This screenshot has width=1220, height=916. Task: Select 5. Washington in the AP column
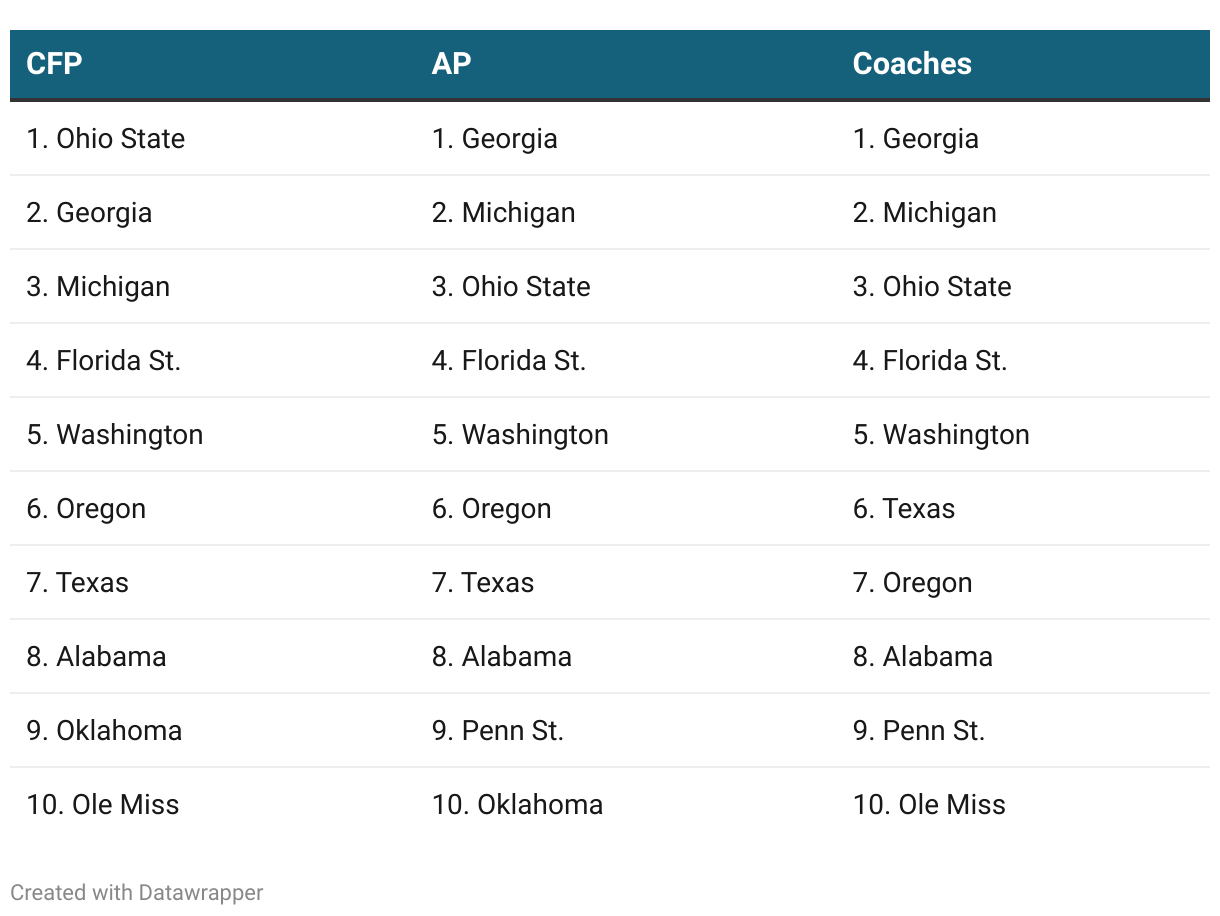point(520,434)
